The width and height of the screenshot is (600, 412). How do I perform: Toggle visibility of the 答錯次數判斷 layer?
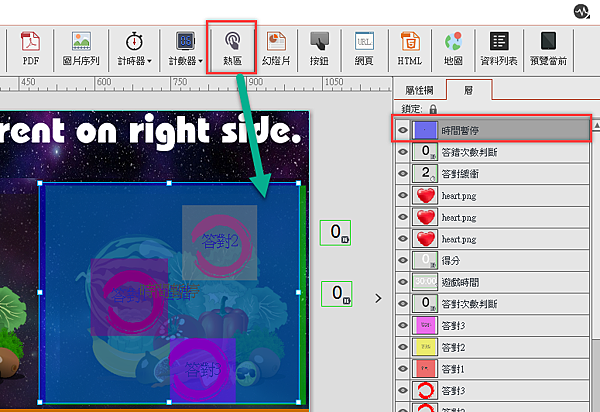(x=403, y=152)
